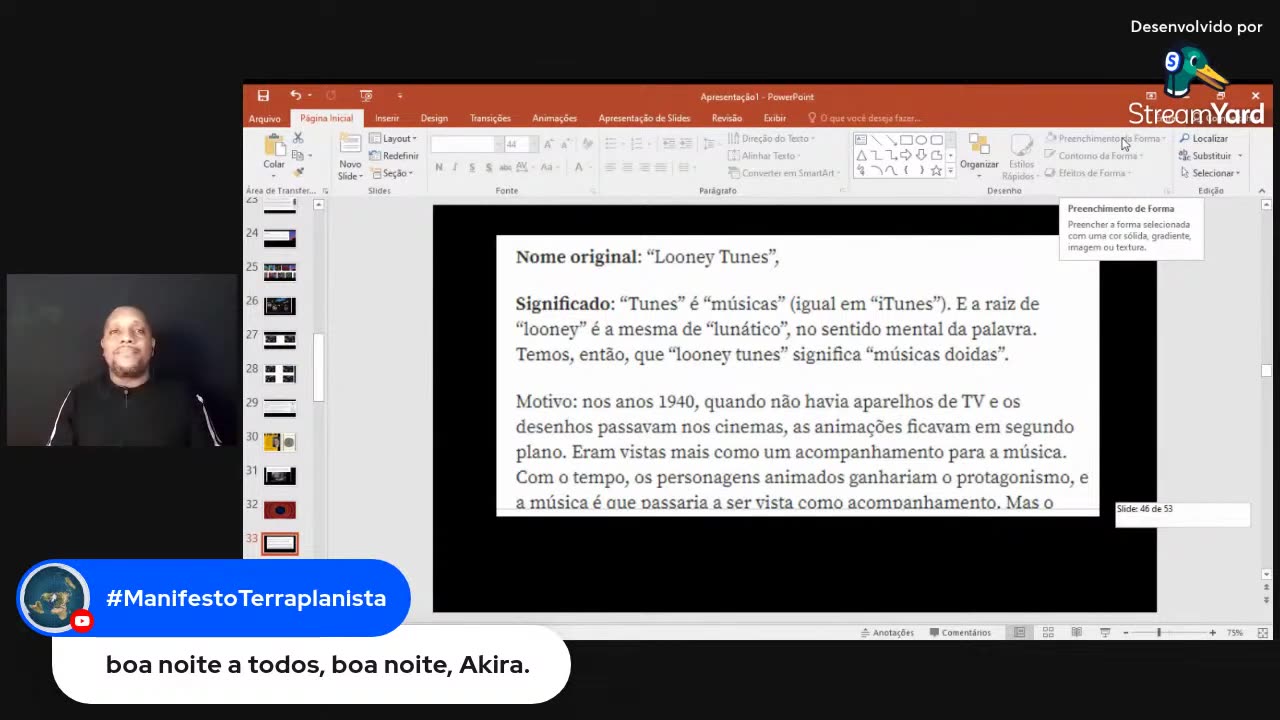The width and height of the screenshot is (1280, 720).
Task: Expand the Seção dropdown
Action: tap(390, 173)
